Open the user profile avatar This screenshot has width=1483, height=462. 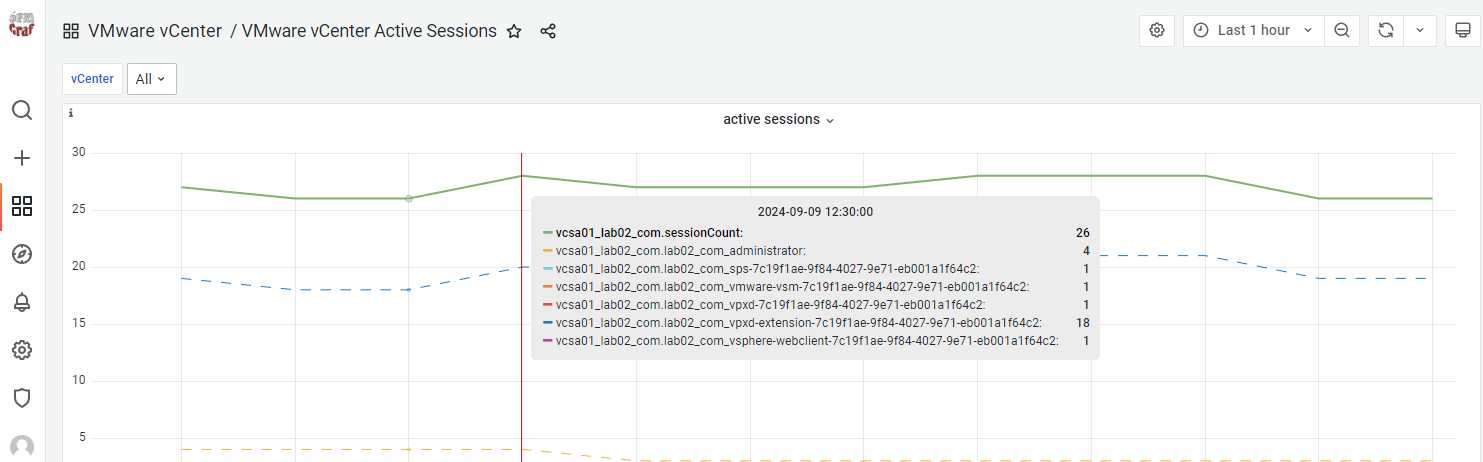pos(22,446)
